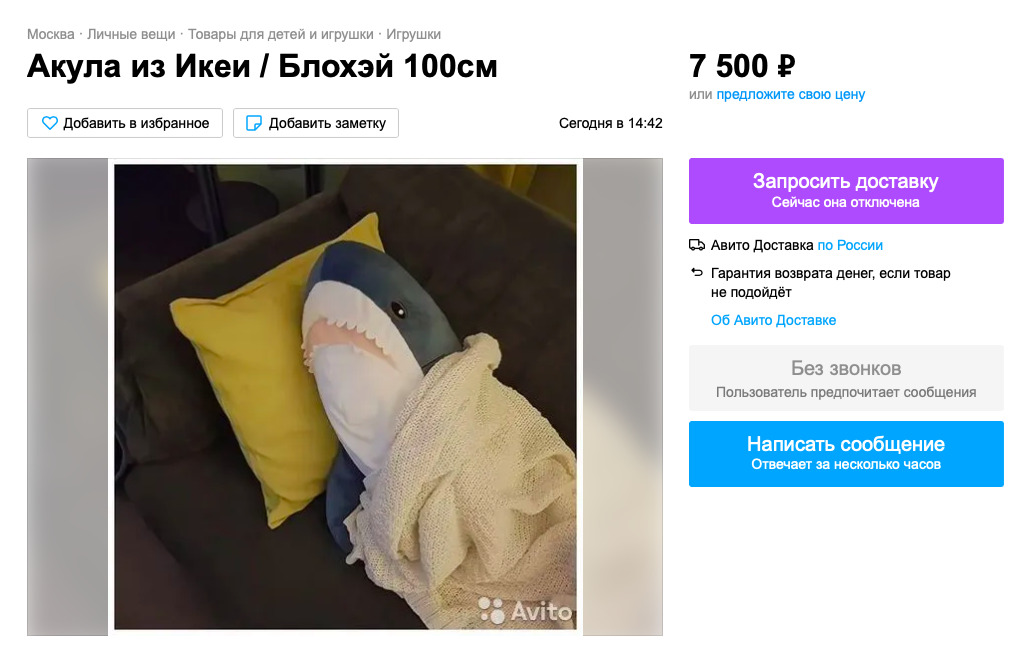The image size is (1031, 666).
Task: Click the heart icon for favorites
Action: [49, 123]
